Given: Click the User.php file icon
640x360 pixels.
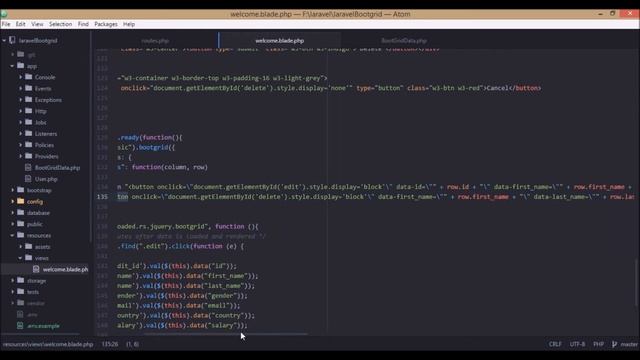Looking at the screenshot, I should 28,179.
